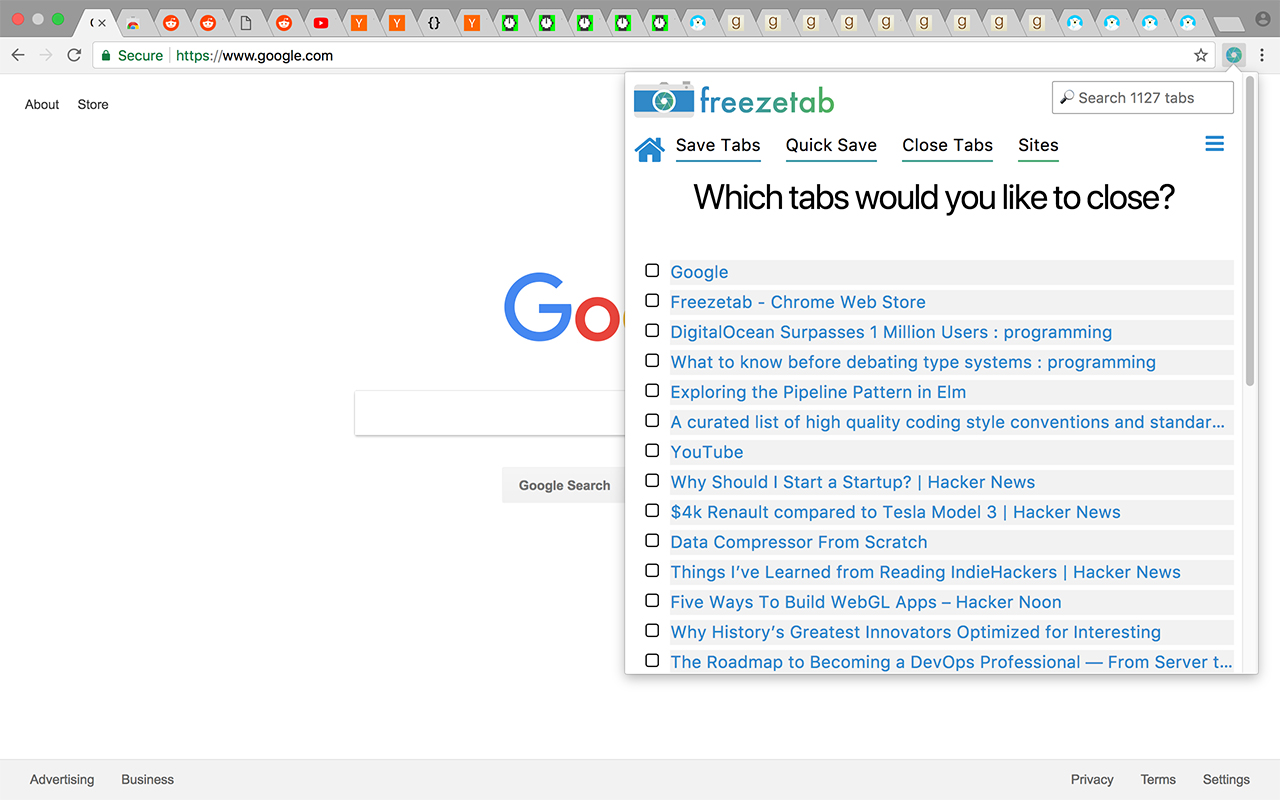The height and width of the screenshot is (800, 1280).
Task: Check the curated coding style conventions box
Action: tap(652, 420)
